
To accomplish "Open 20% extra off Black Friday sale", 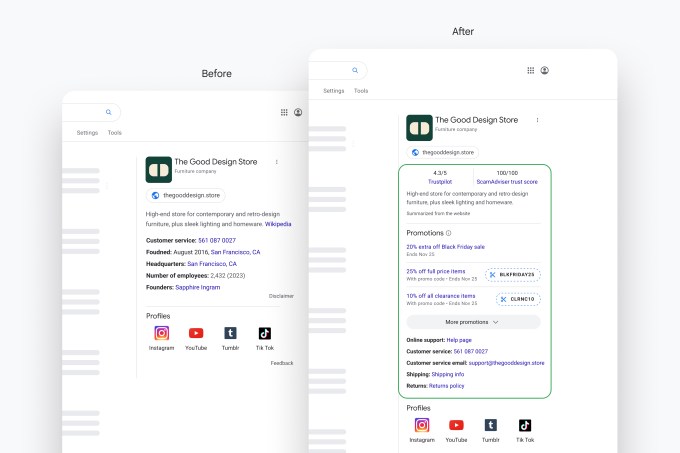I will [x=445, y=247].
